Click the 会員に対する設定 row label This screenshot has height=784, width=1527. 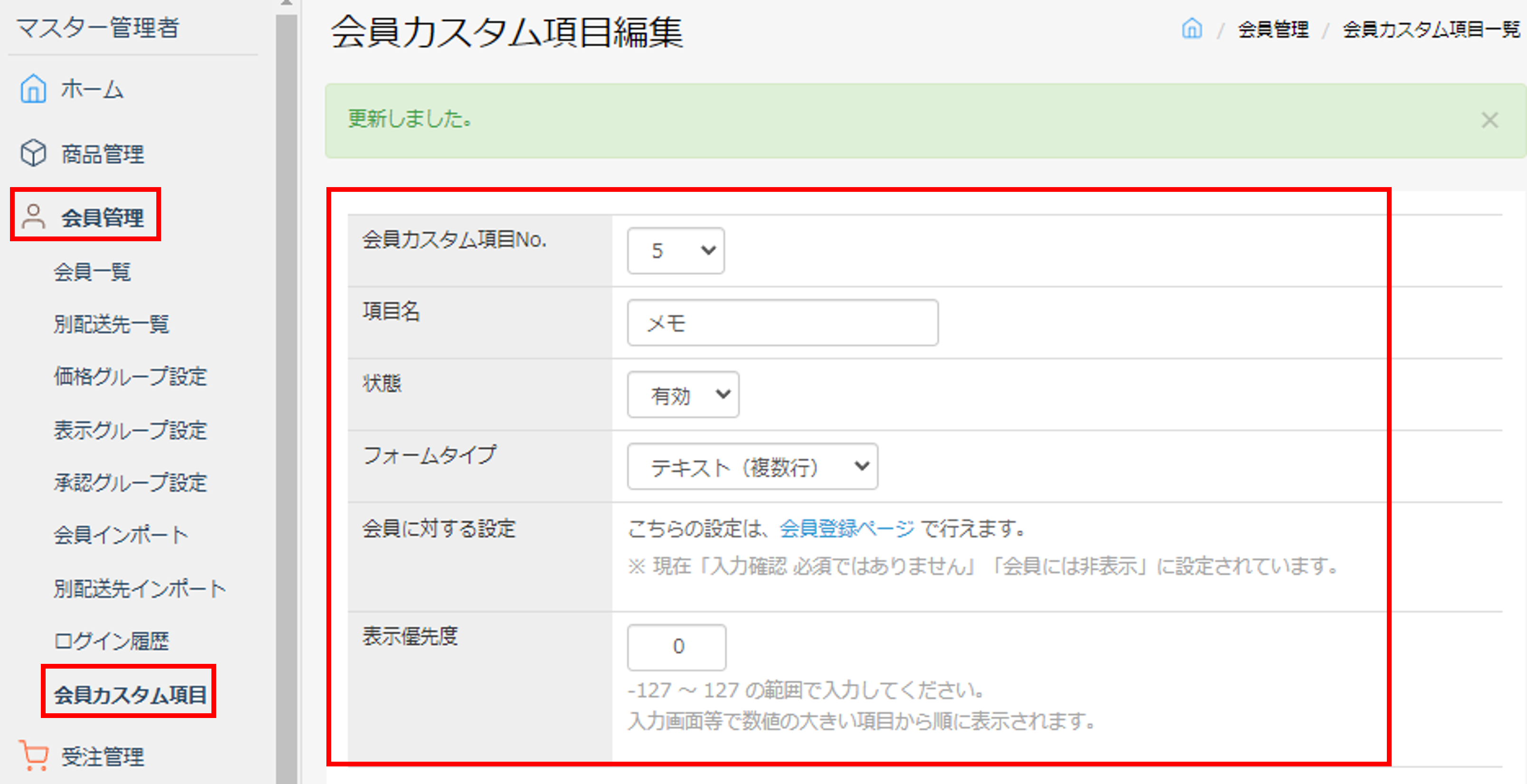(439, 528)
